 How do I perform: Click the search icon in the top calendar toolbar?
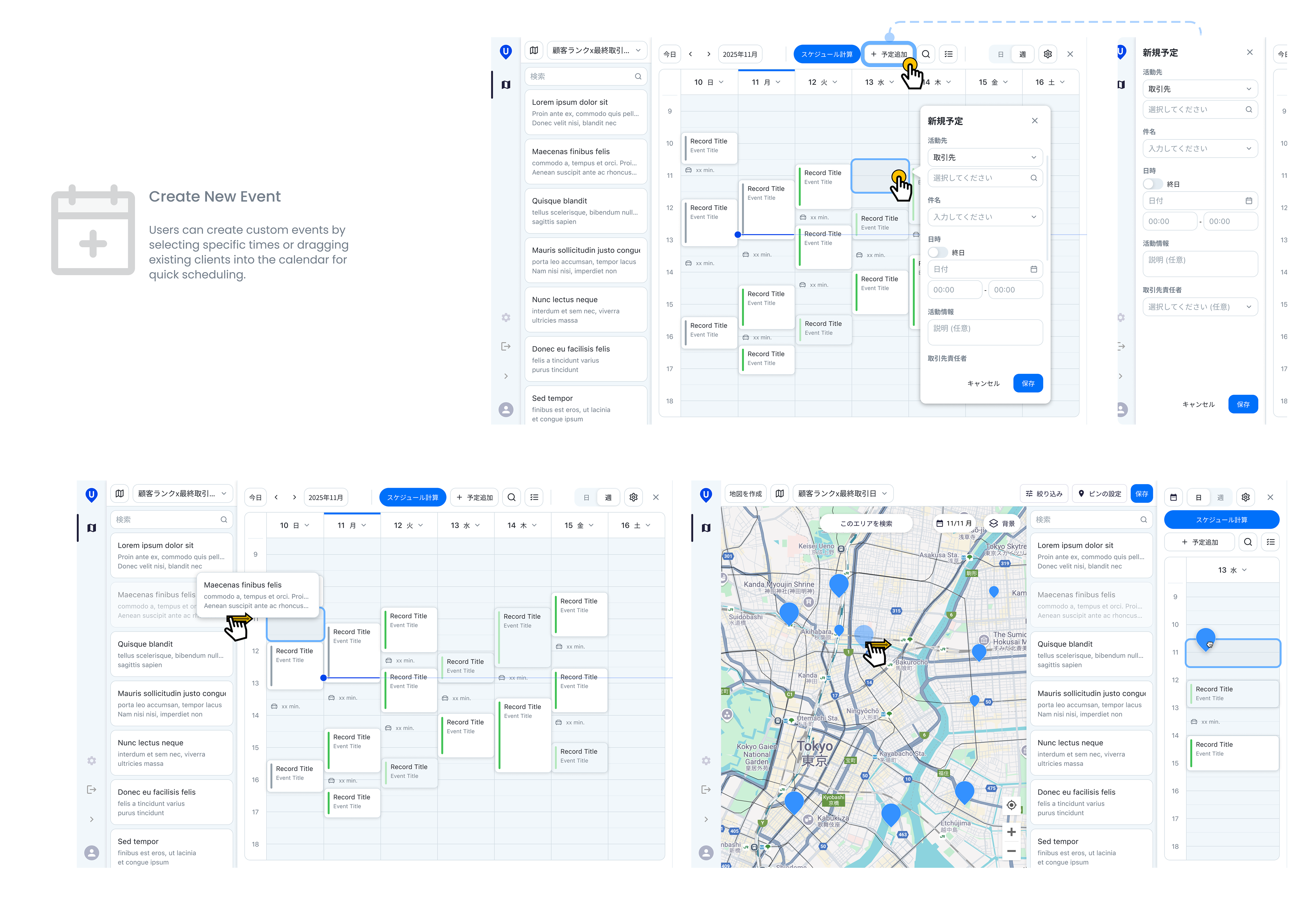click(x=925, y=54)
